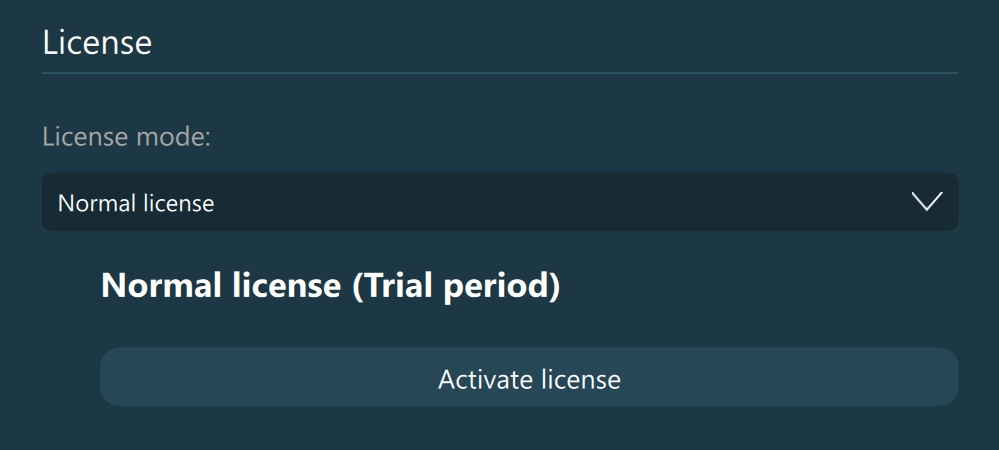Click the dropdown chevron arrow
The image size is (999, 450).
927,202
